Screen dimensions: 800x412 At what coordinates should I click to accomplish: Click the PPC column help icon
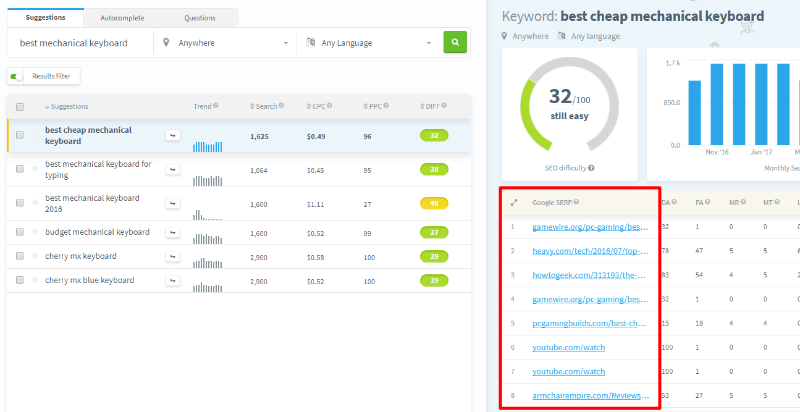[x=386, y=106]
